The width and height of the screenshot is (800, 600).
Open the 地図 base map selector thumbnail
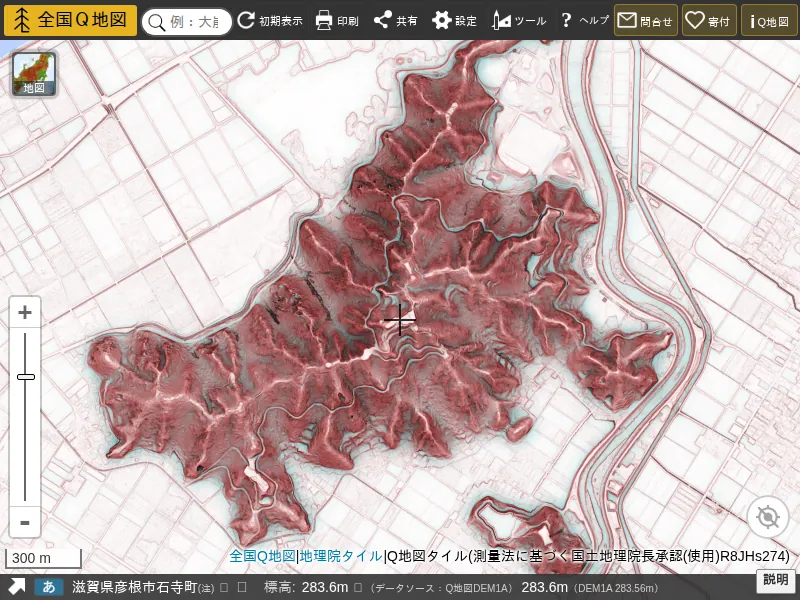(x=34, y=74)
